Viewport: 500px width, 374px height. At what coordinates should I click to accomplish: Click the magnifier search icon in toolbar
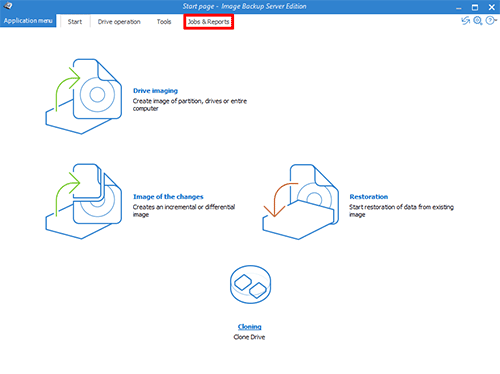[478, 21]
